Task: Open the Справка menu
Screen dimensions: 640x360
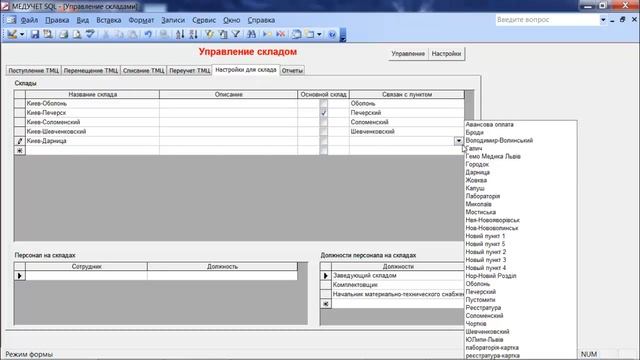Action: click(x=261, y=20)
